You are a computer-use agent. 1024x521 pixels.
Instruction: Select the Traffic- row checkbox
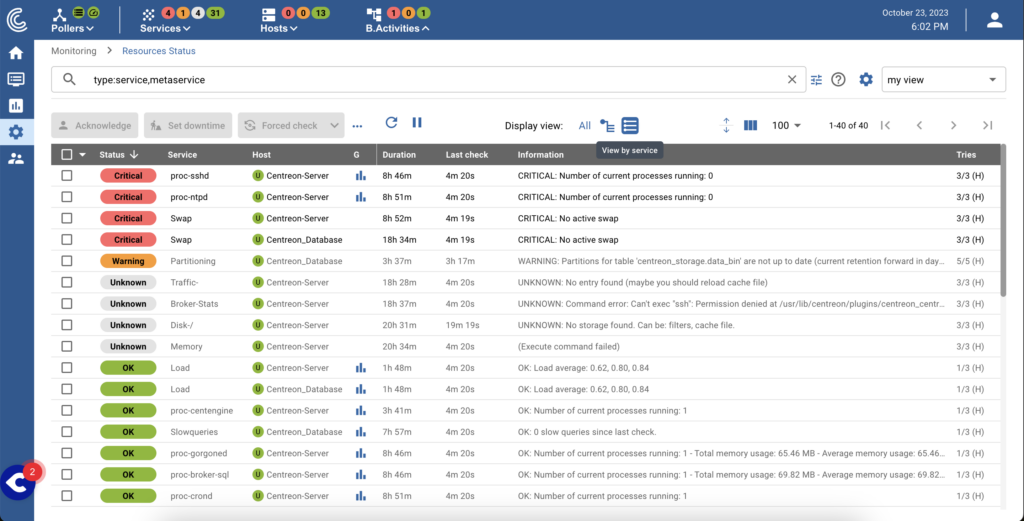pos(67,282)
